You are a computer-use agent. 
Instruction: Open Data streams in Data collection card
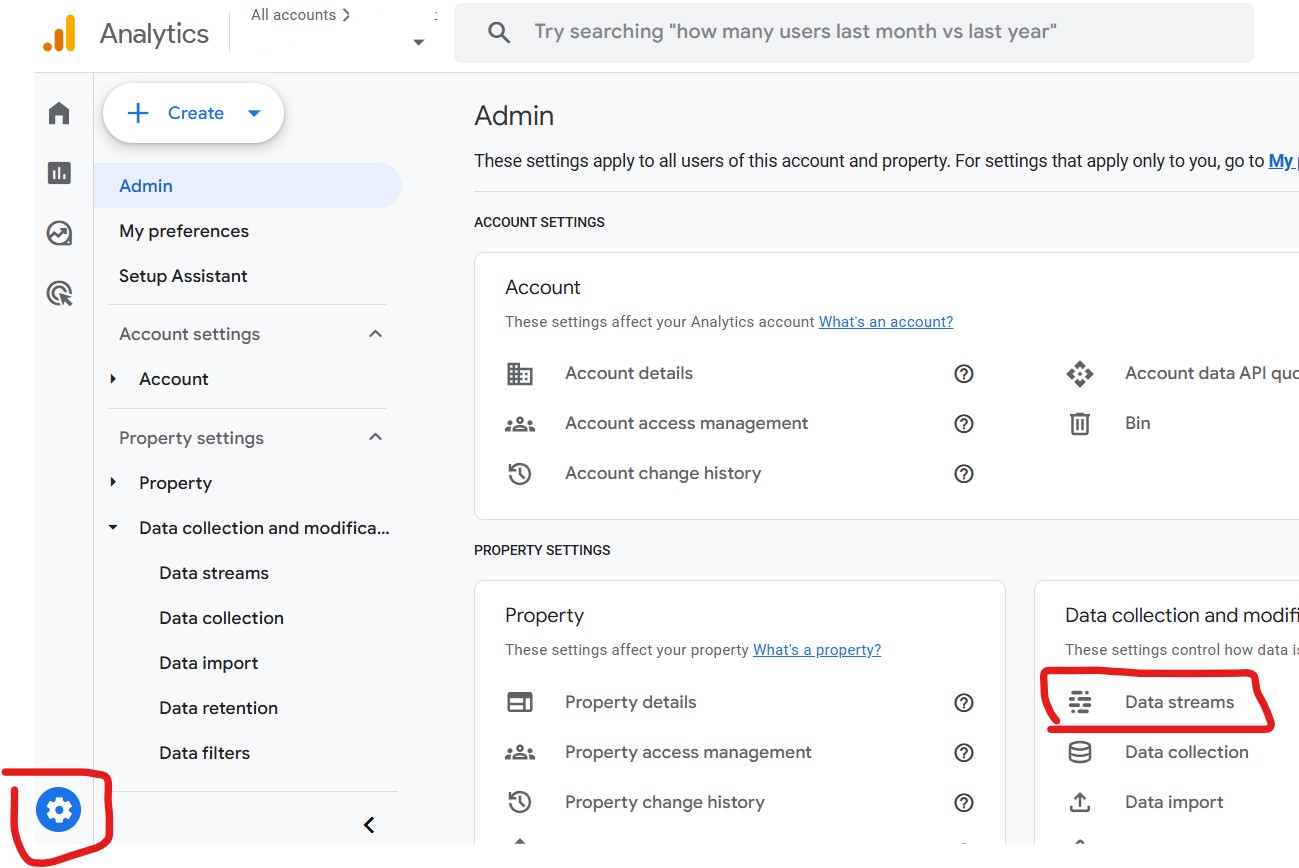[x=1179, y=702]
